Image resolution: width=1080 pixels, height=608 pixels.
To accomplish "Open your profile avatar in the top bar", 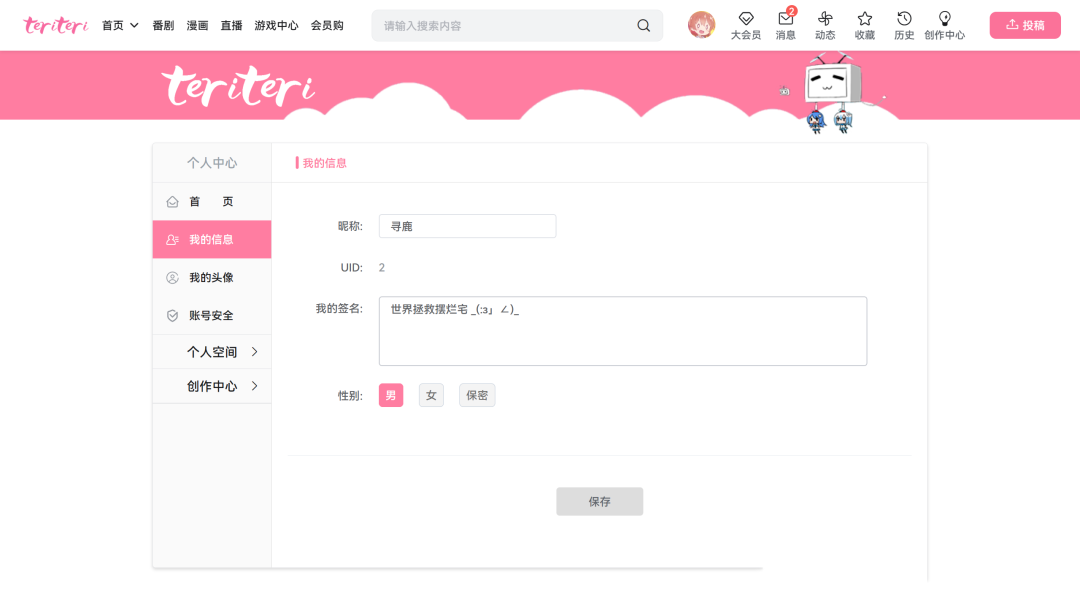I will tap(702, 24).
